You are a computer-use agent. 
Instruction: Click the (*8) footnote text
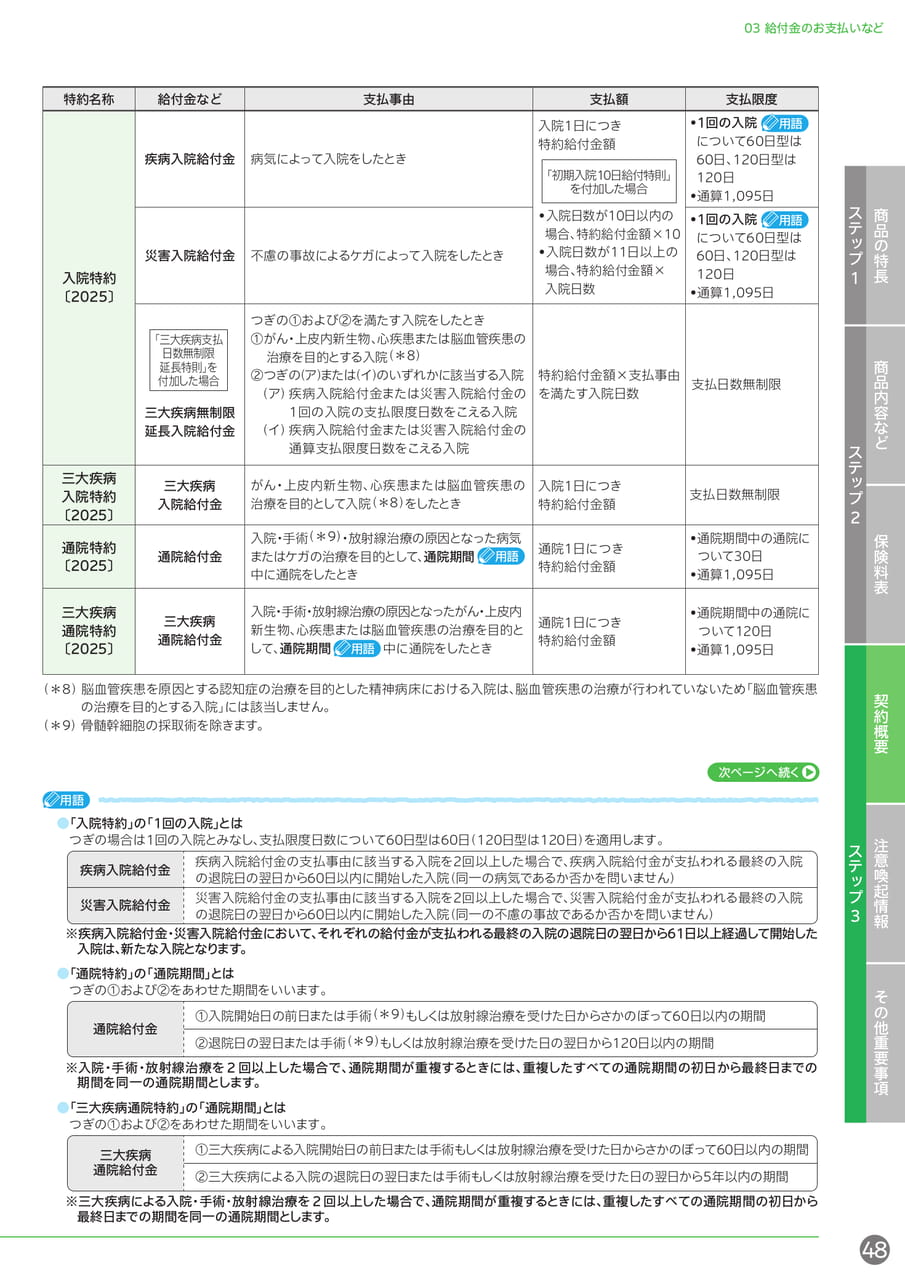pos(430,698)
